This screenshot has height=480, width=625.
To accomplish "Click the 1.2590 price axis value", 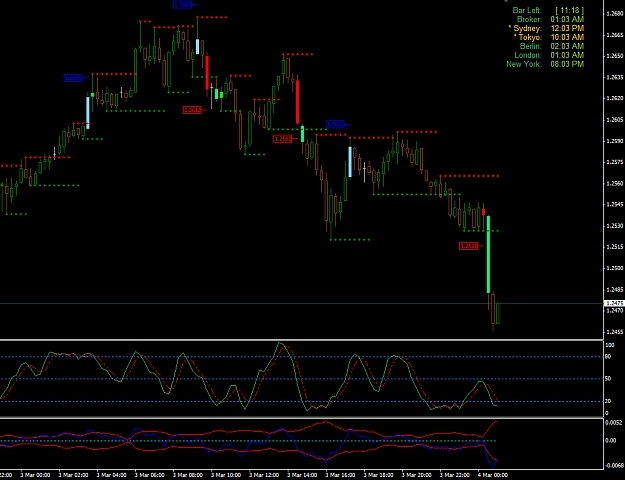I will 614,141.
